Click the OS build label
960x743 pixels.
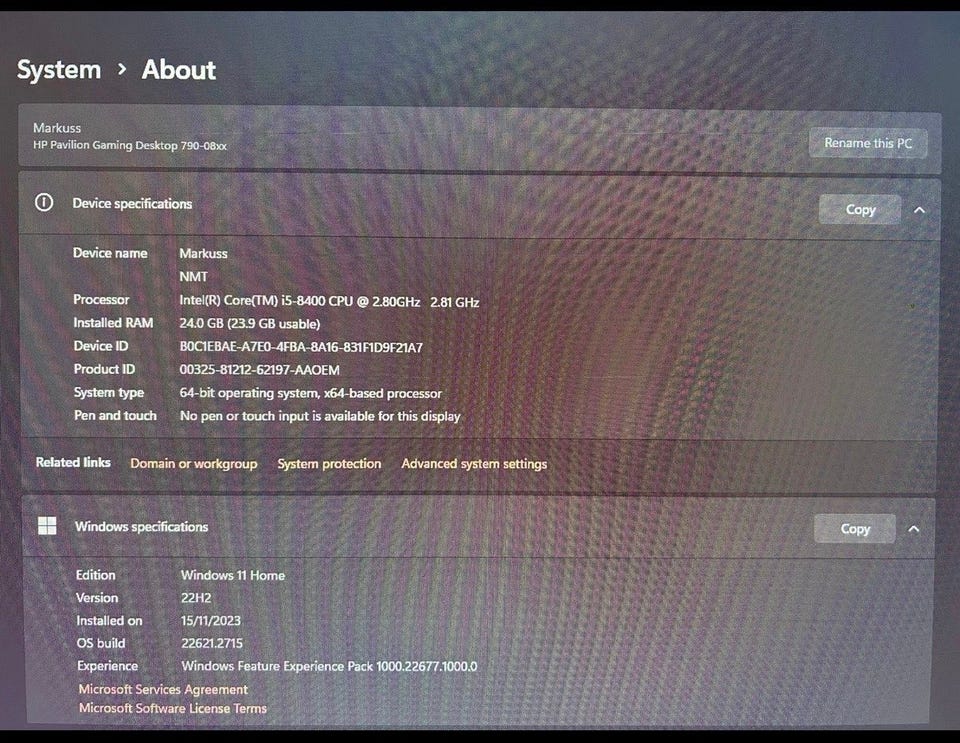point(101,643)
